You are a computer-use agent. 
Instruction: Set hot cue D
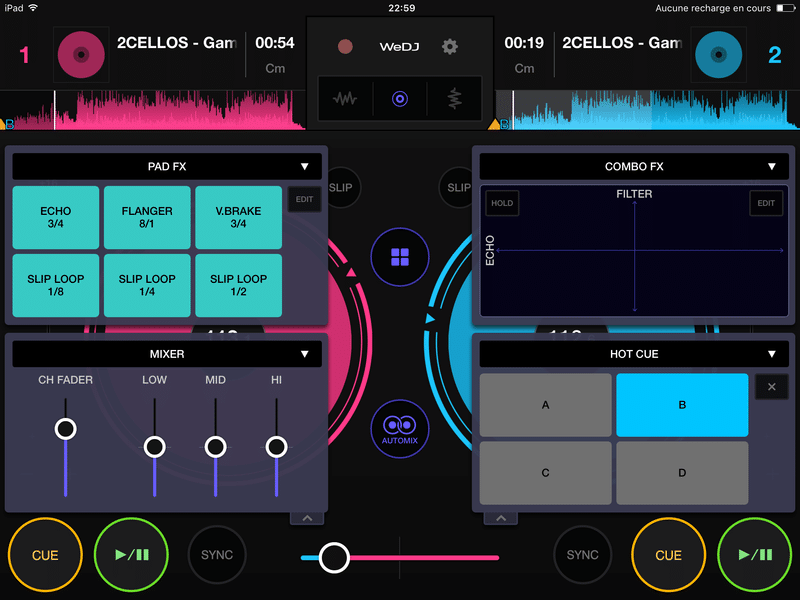point(682,473)
